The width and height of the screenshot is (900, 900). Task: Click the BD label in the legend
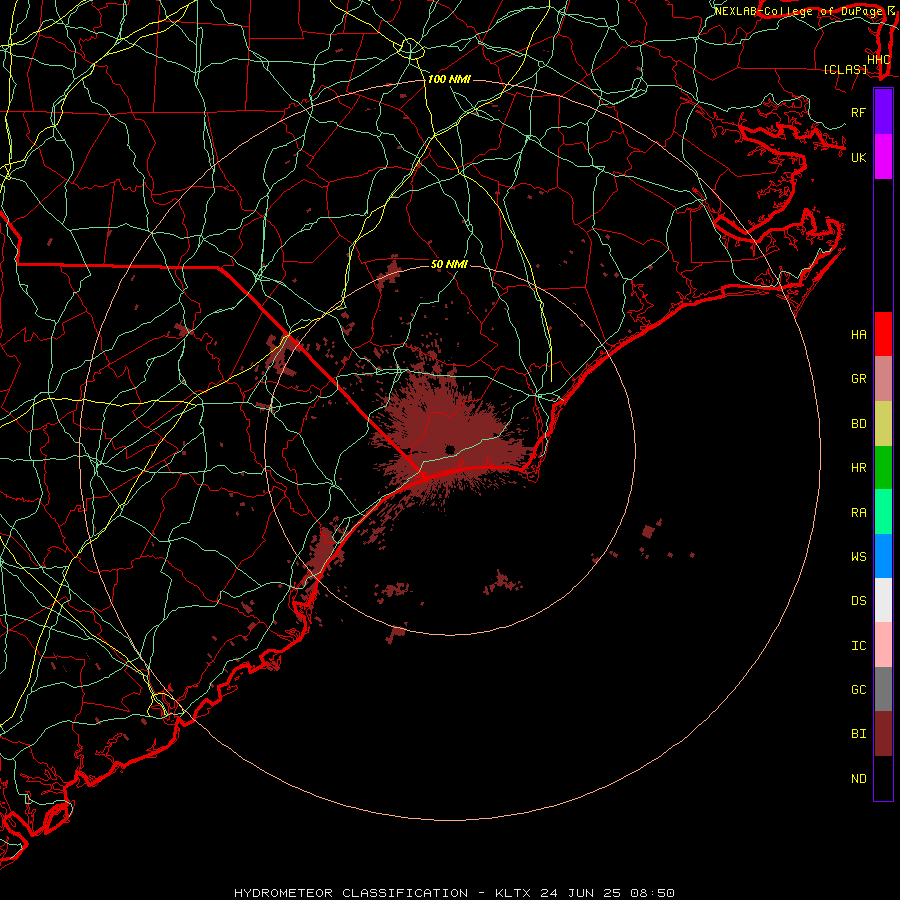tap(859, 424)
